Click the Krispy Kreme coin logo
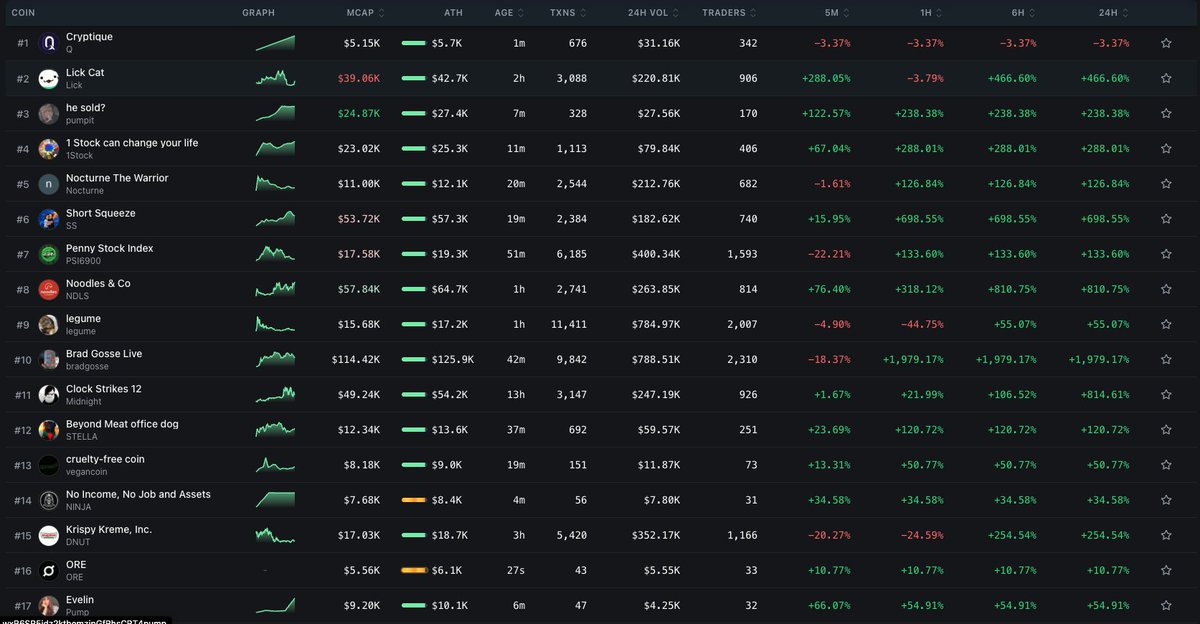The height and width of the screenshot is (624, 1200). (48, 536)
